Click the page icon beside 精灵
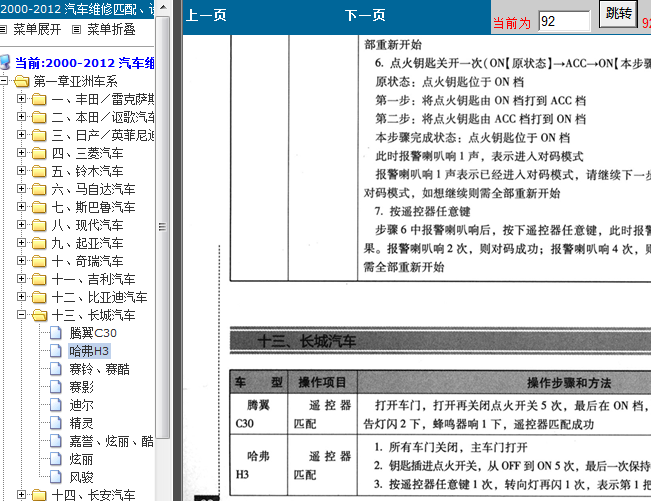The image size is (651, 501). pos(56,423)
